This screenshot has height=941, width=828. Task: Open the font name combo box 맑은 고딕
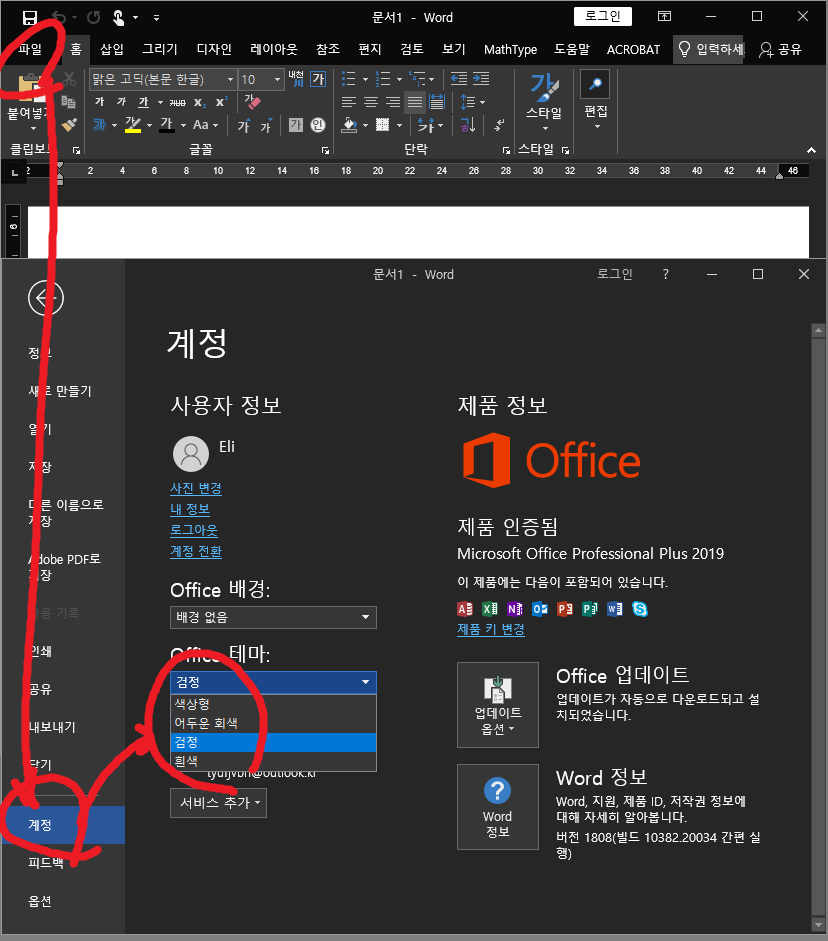(x=163, y=79)
